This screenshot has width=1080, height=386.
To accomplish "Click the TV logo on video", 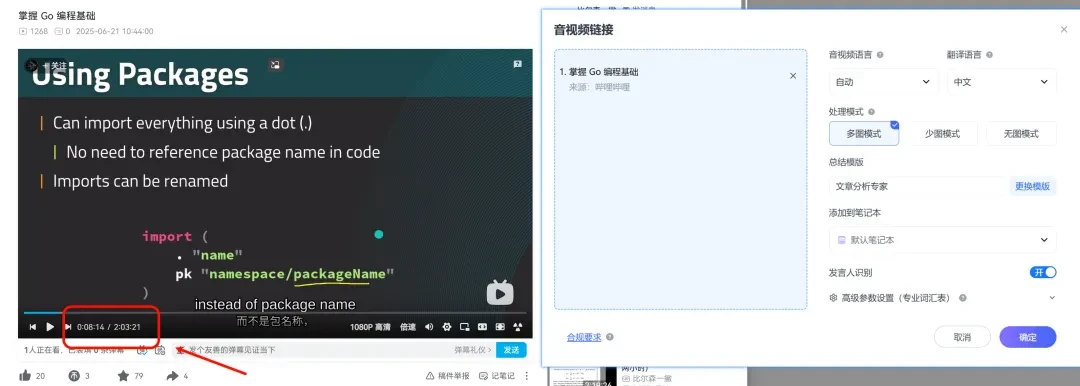I will point(500,293).
